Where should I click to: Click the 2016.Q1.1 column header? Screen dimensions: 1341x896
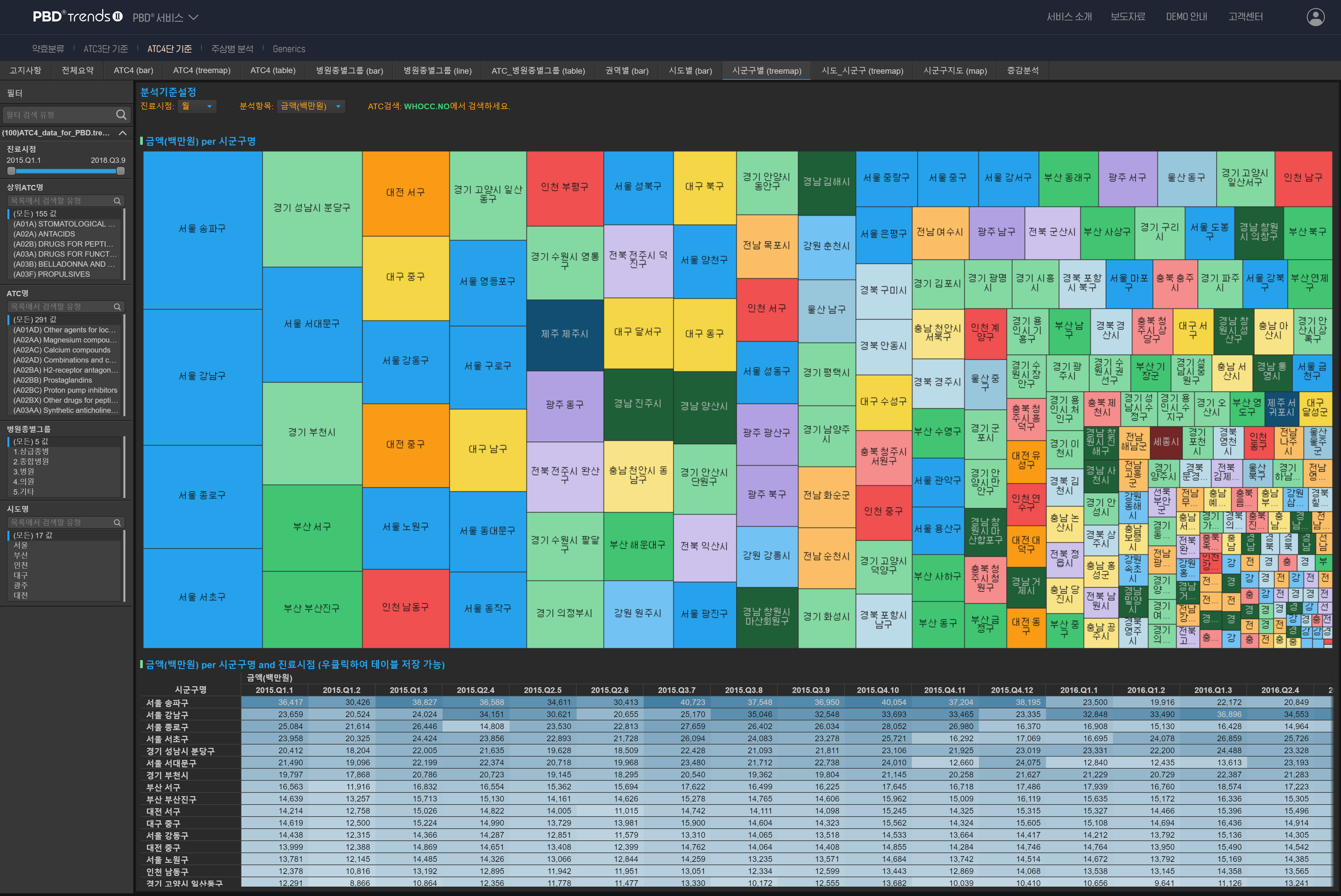pos(1078,690)
